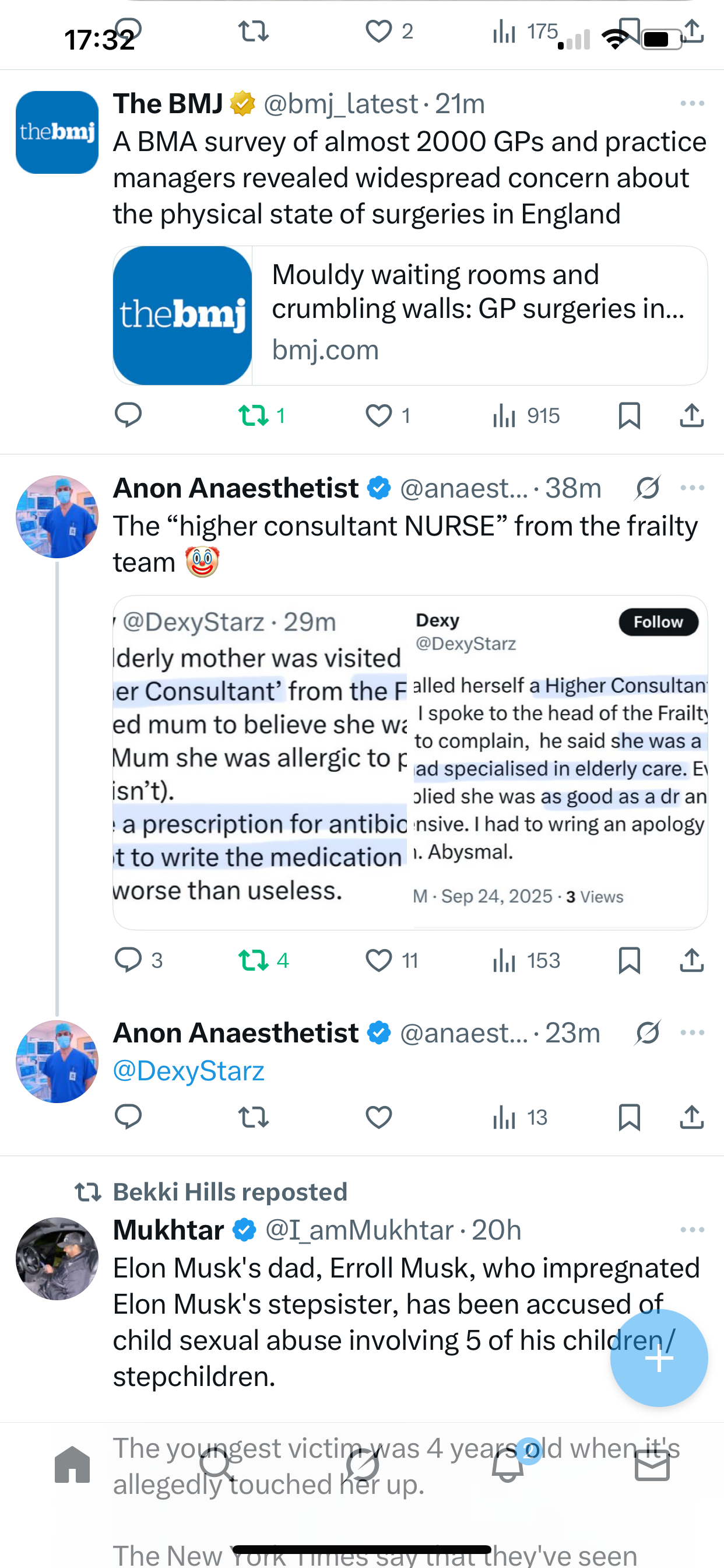Open replies on the frailty team tweet
Image resolution: width=724 pixels, height=1568 pixels.
(x=128, y=960)
